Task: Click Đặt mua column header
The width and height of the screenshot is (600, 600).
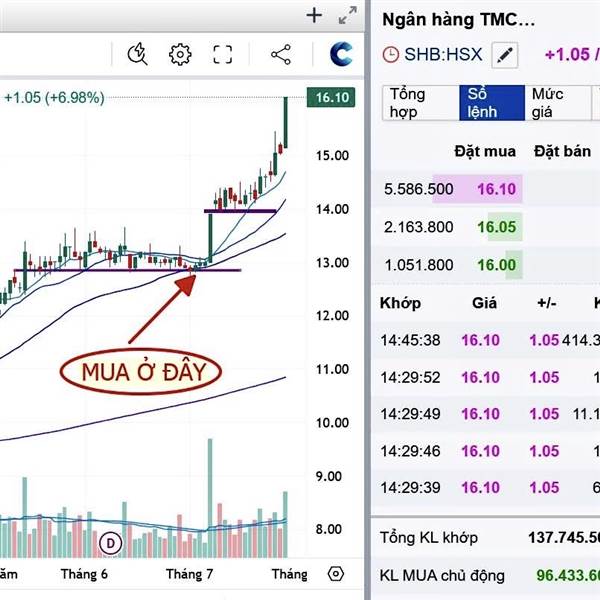Action: point(485,152)
